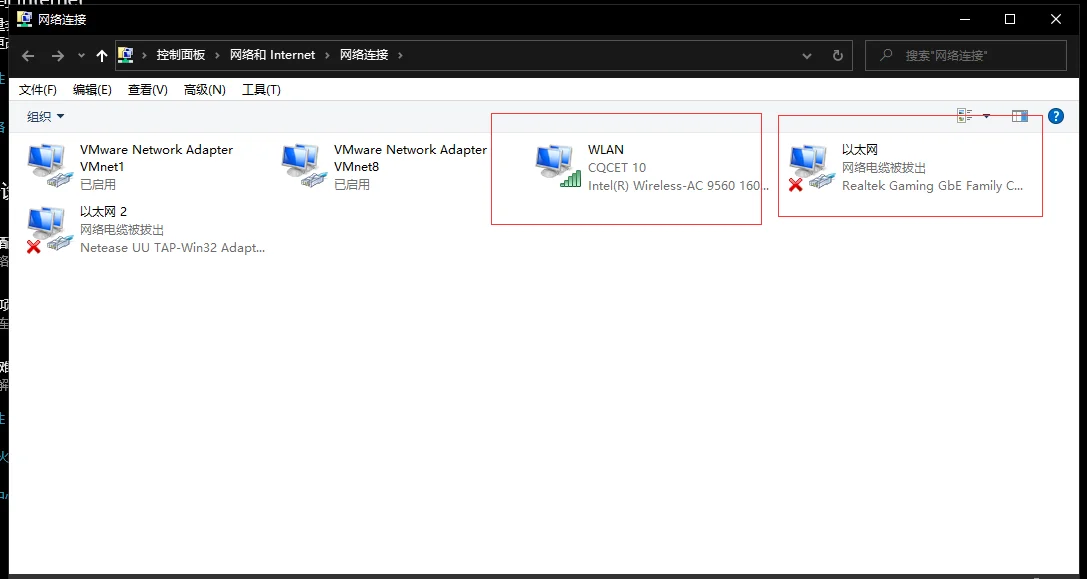Click the change view icon near top right
This screenshot has height=579, width=1087.
(x=963, y=115)
